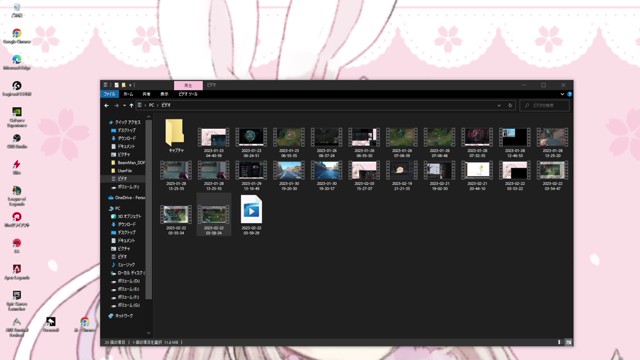Select ボリューム (D:) drive

pos(125,281)
